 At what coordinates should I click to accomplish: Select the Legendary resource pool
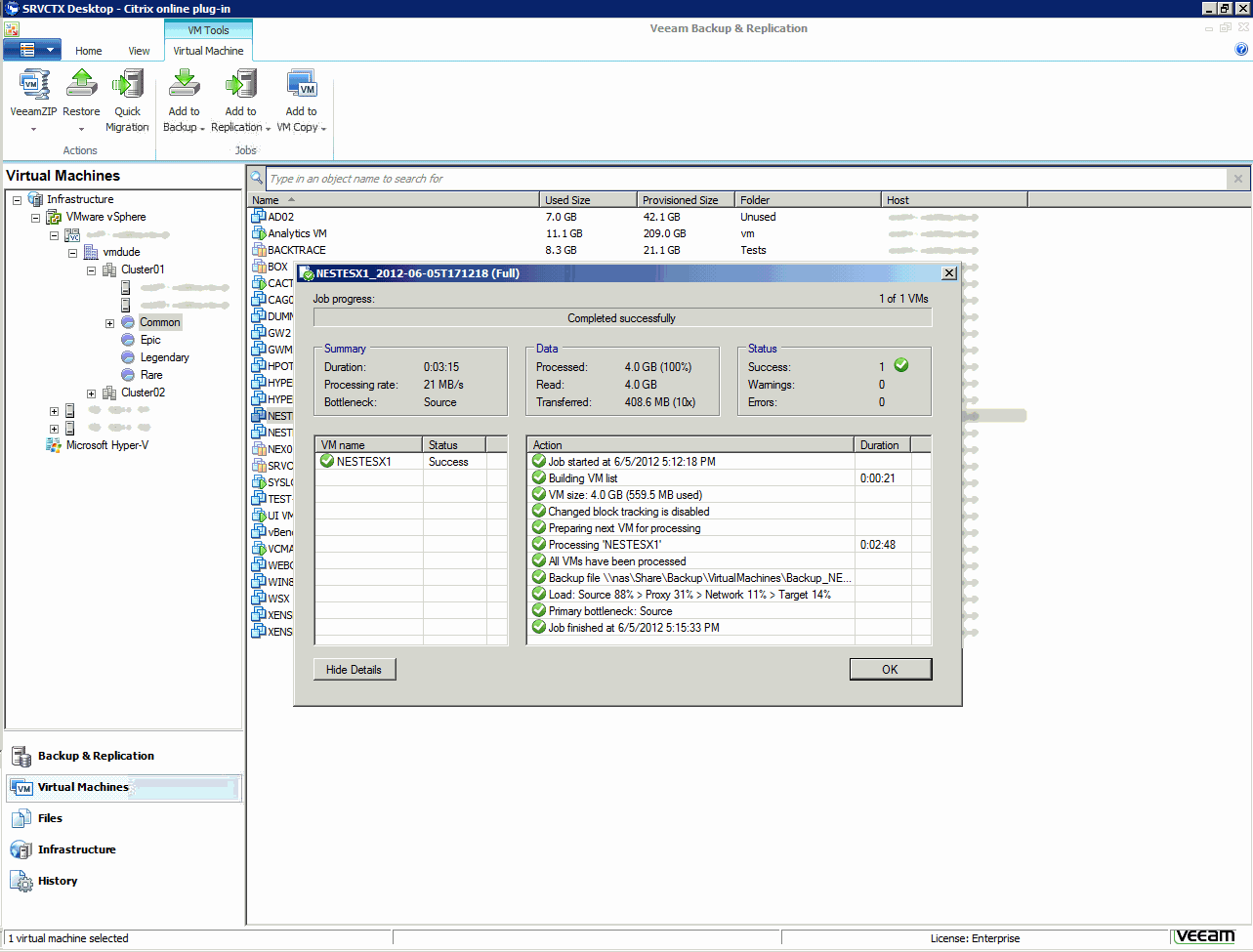[164, 357]
